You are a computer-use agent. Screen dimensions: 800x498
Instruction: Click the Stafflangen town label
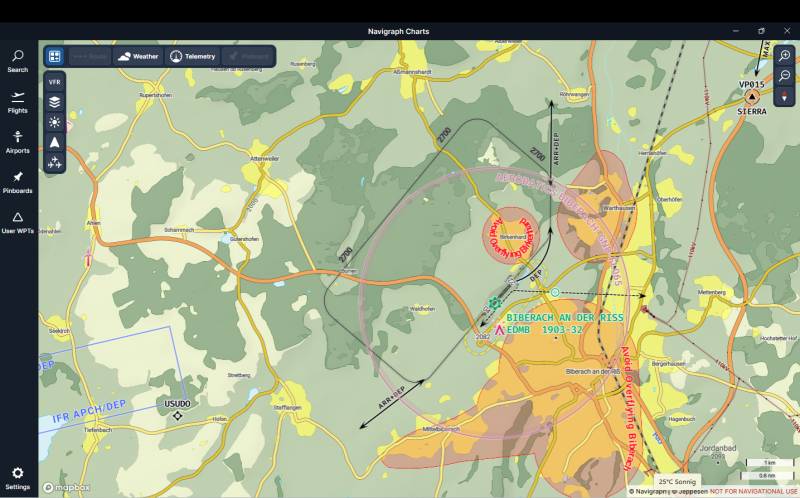(287, 407)
